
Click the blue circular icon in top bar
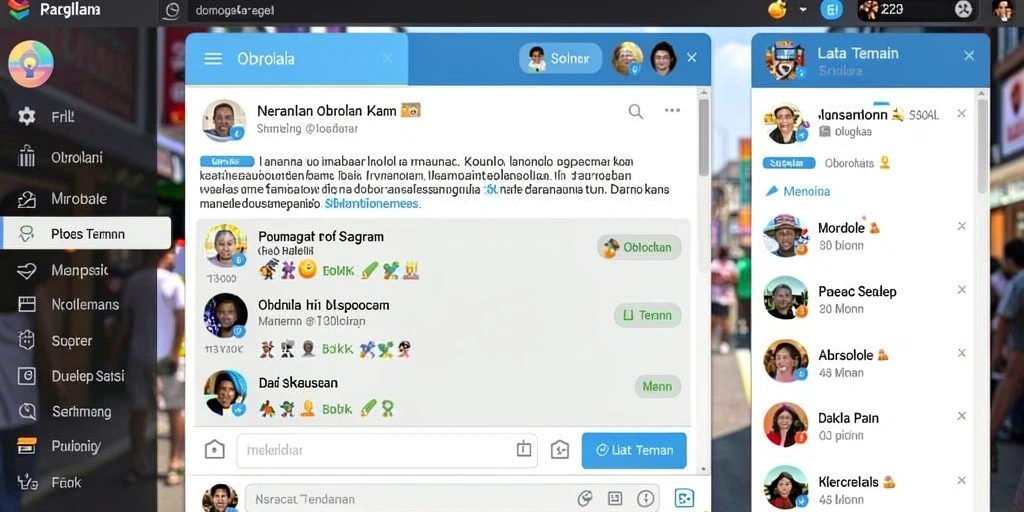pos(831,10)
